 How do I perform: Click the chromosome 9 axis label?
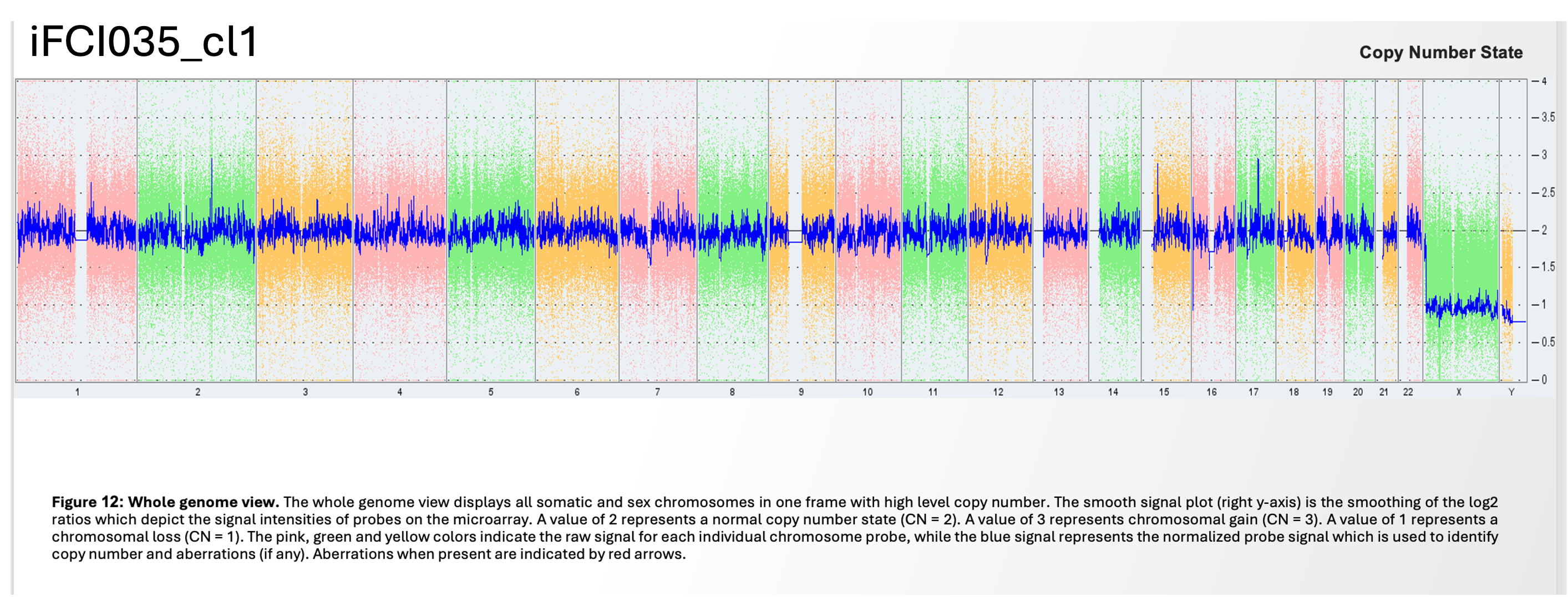point(801,392)
